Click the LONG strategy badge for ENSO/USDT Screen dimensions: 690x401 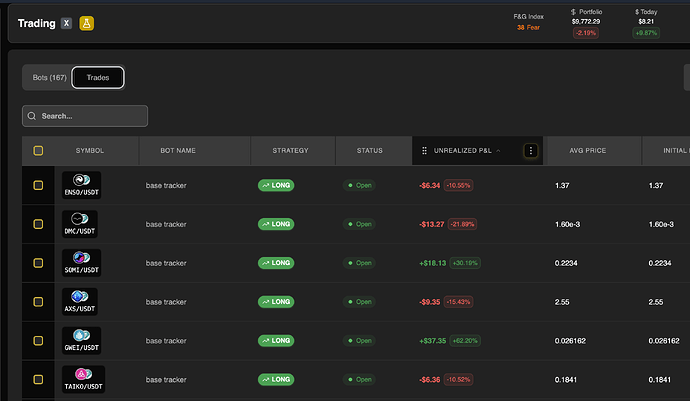(276, 185)
